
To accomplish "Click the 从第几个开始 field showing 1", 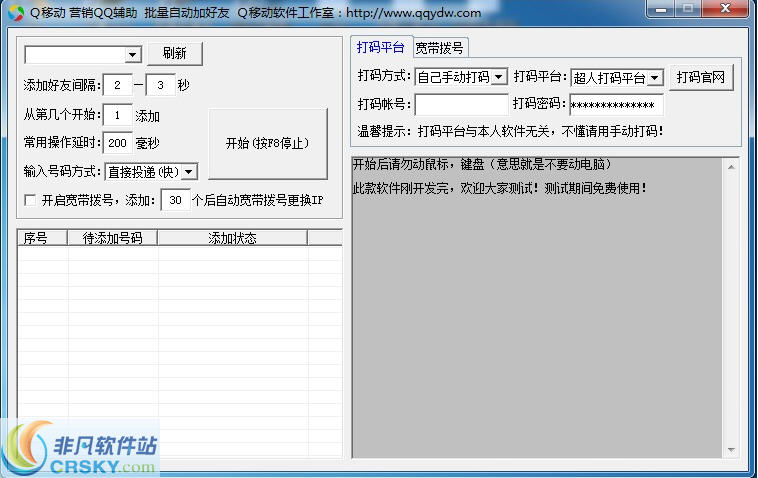I will [117, 116].
